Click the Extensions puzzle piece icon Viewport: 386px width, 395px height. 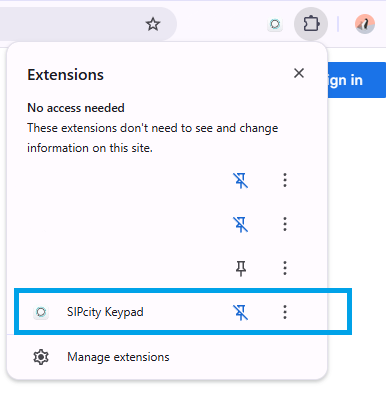click(x=311, y=24)
